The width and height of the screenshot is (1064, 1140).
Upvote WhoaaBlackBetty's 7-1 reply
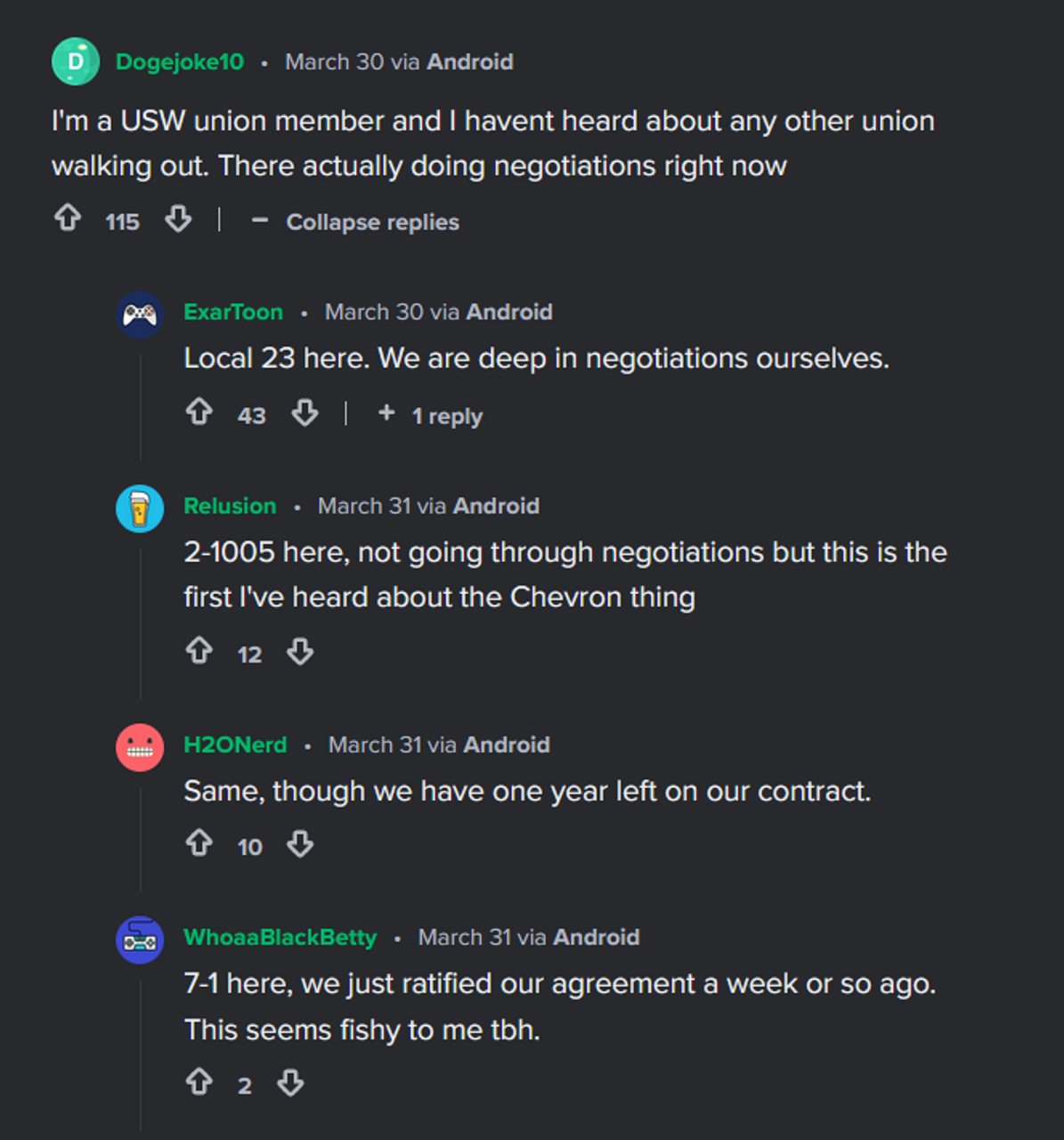[199, 1082]
